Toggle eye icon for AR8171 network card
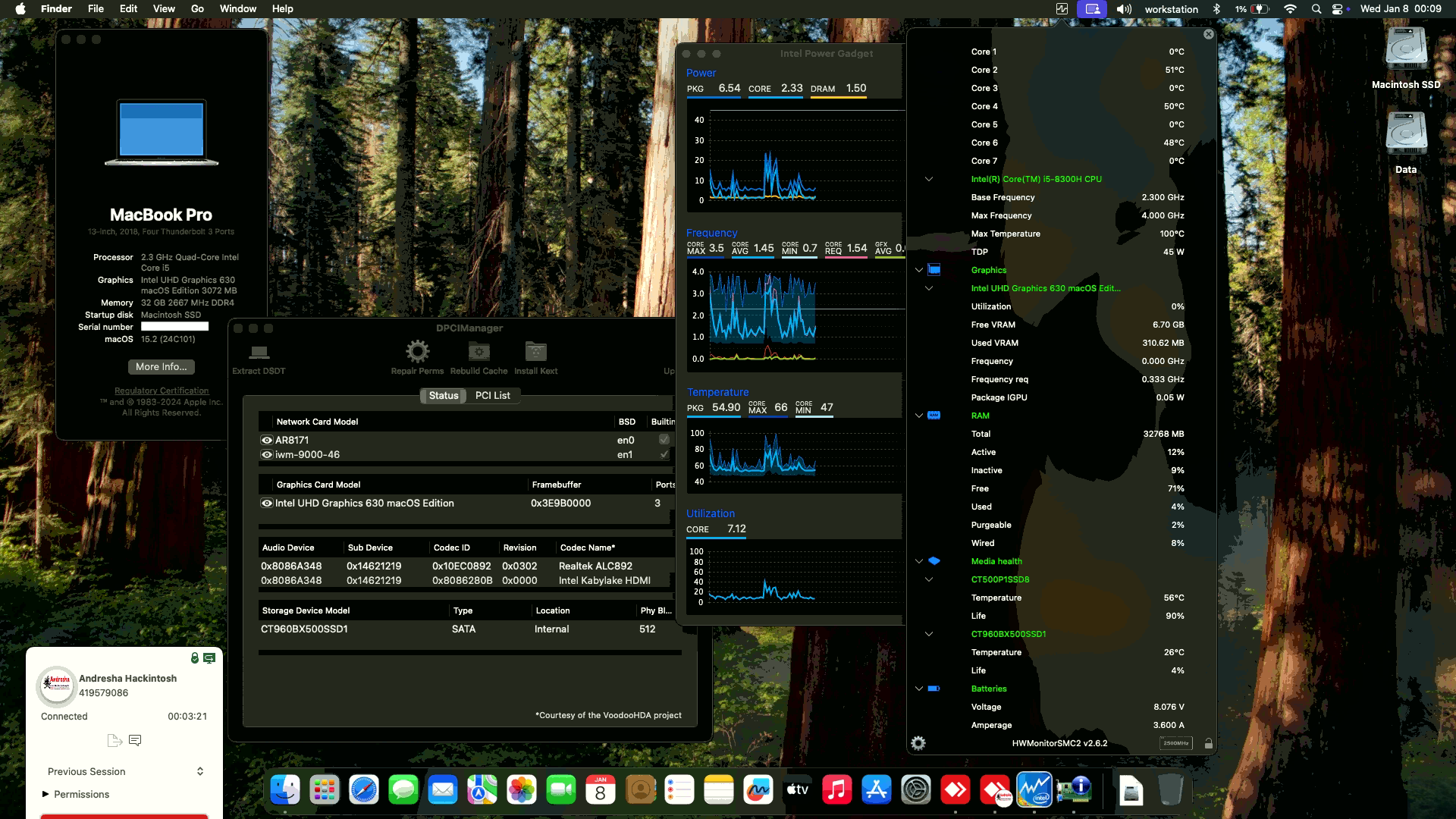The height and width of the screenshot is (819, 1456). (267, 440)
